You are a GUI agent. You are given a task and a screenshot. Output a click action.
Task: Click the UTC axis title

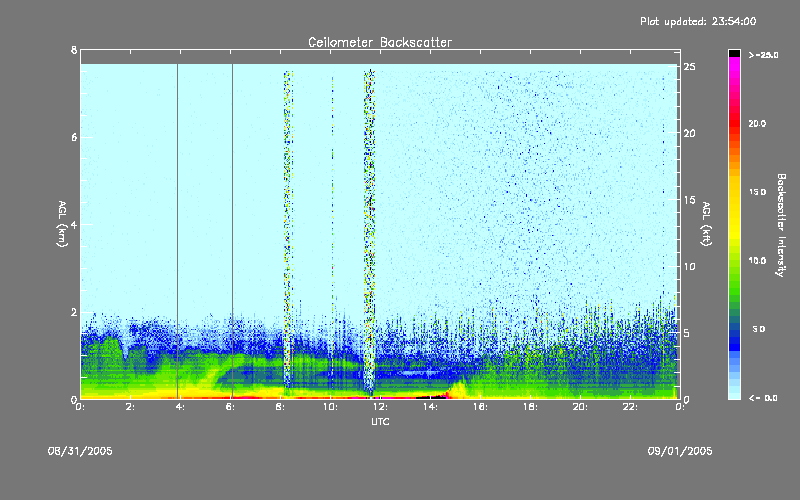click(x=380, y=422)
